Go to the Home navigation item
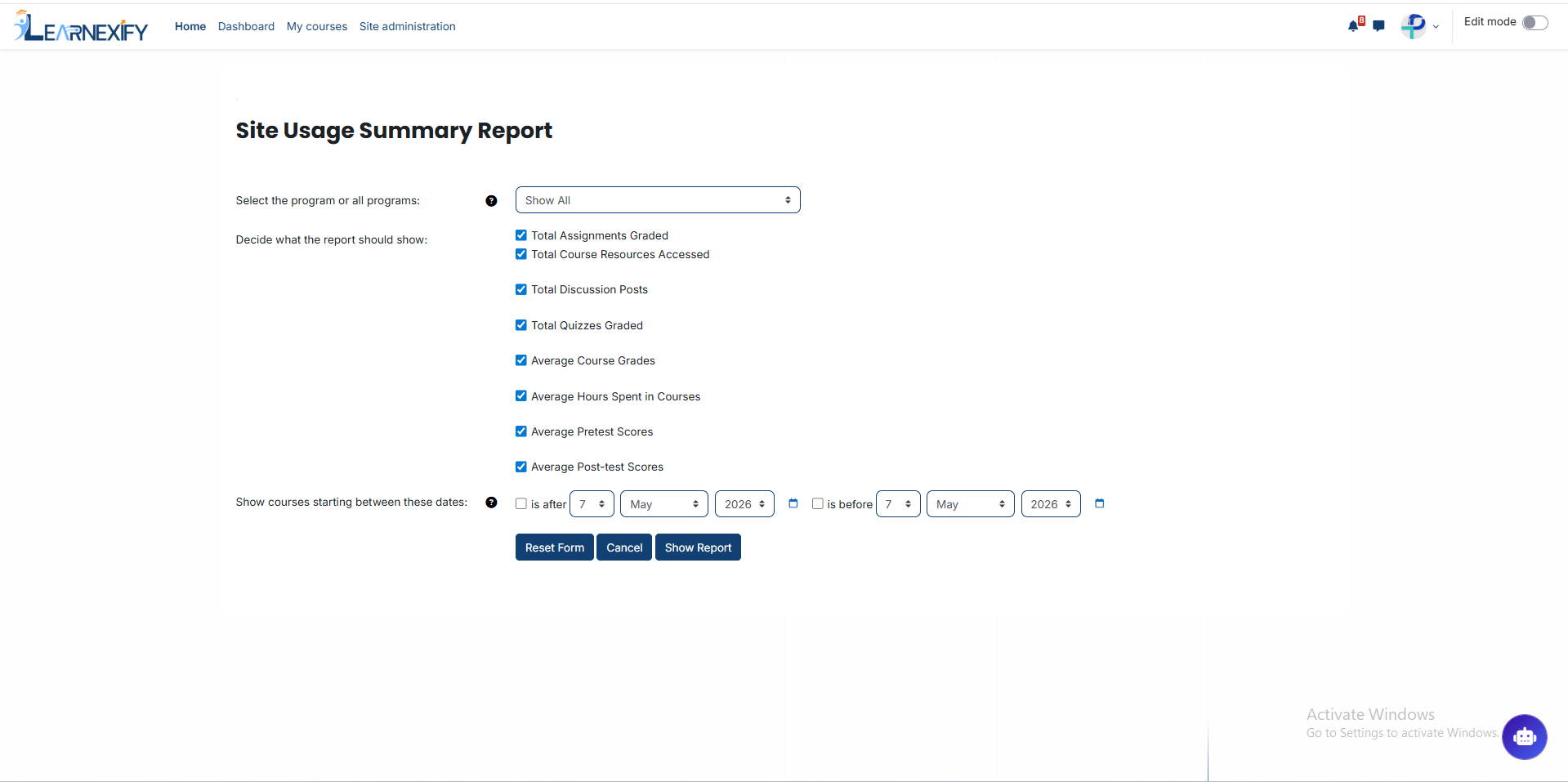1568x782 pixels. 190,26
